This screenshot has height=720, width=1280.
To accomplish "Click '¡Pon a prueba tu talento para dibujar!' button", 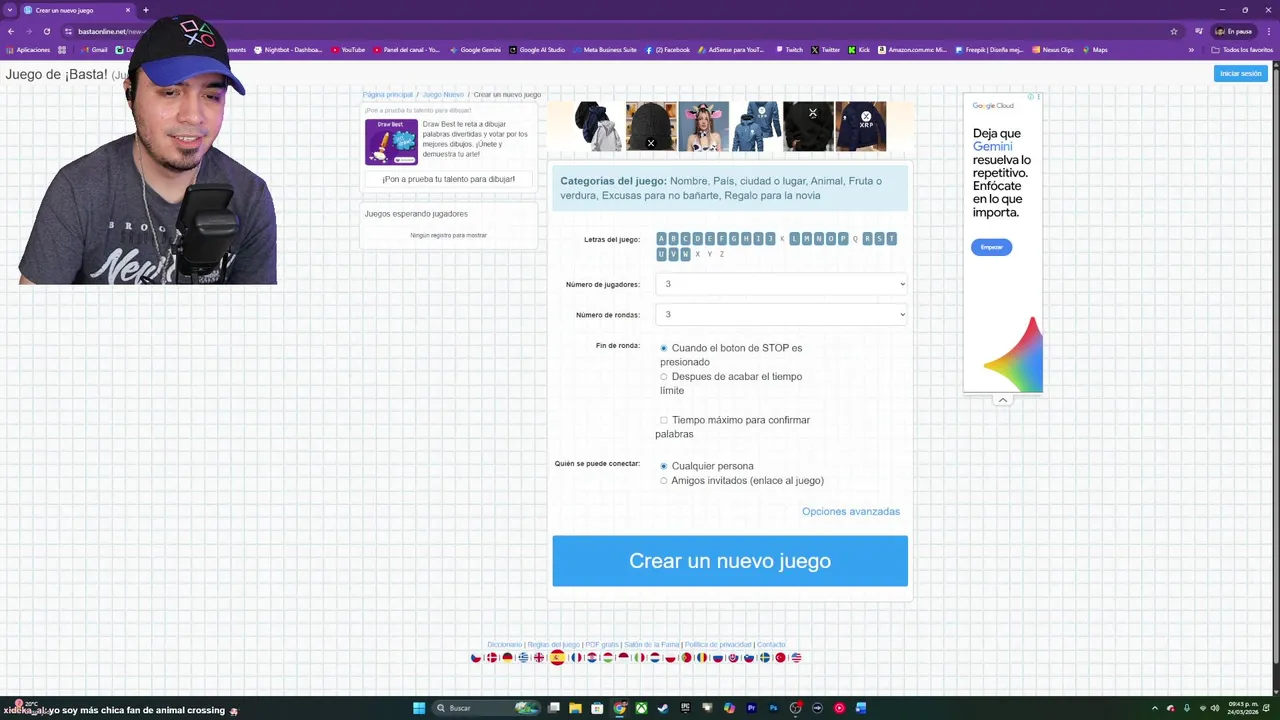I will 448,179.
